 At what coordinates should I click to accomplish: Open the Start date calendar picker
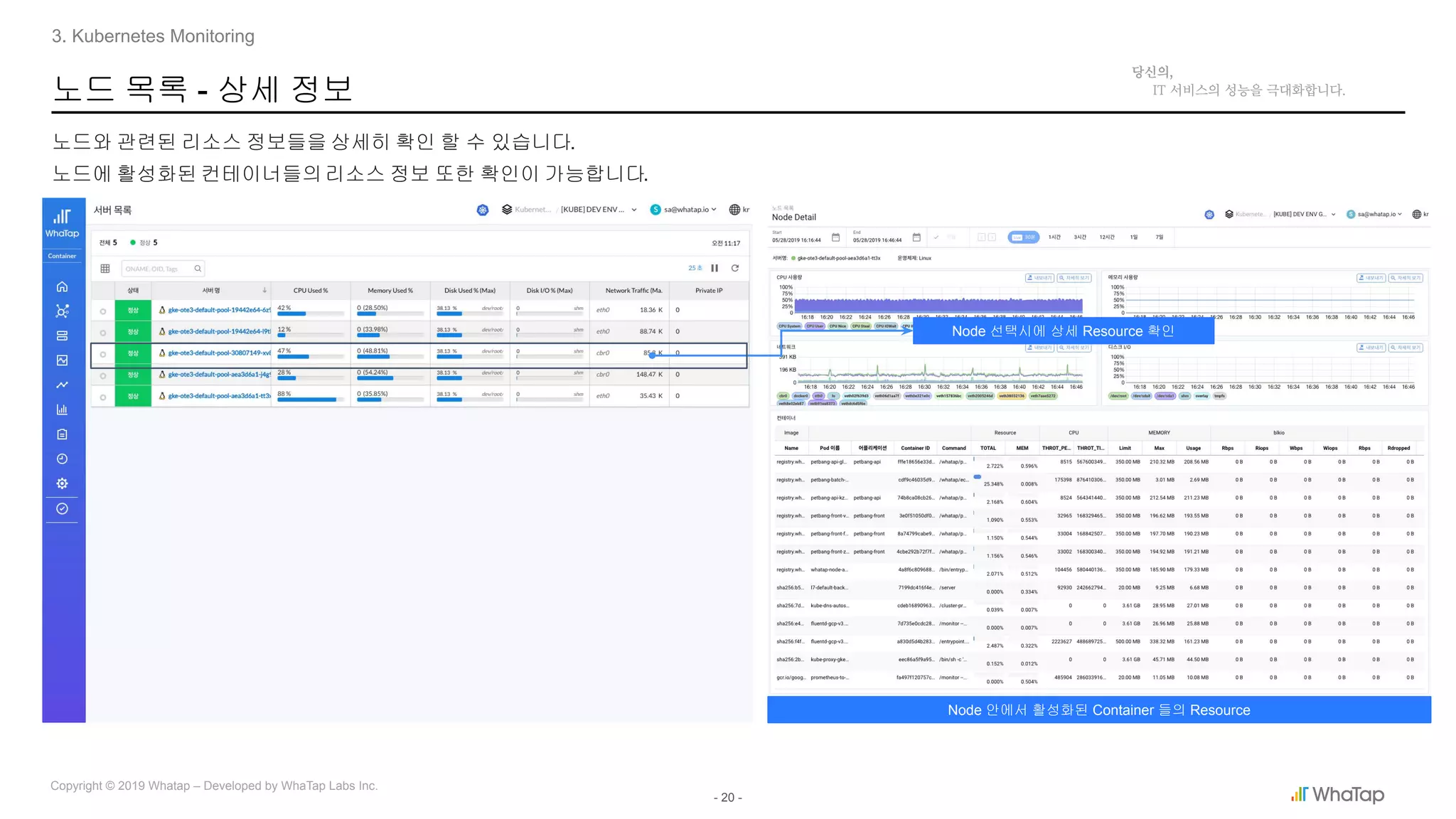[x=835, y=237]
